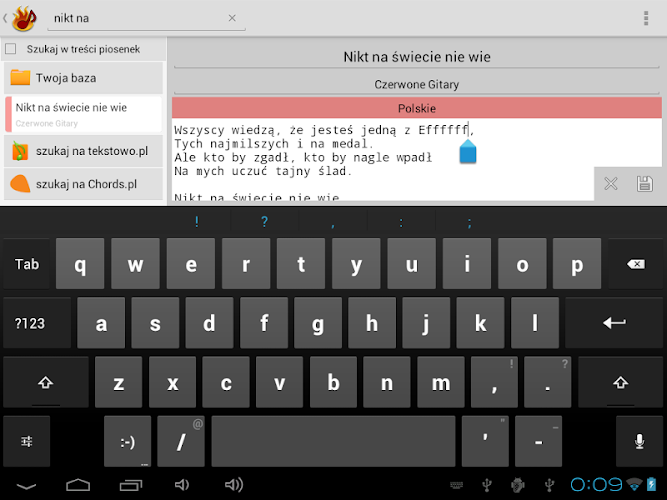Image resolution: width=667 pixels, height=500 pixels.
Task: Tap the enter arrow key
Action: [614, 323]
